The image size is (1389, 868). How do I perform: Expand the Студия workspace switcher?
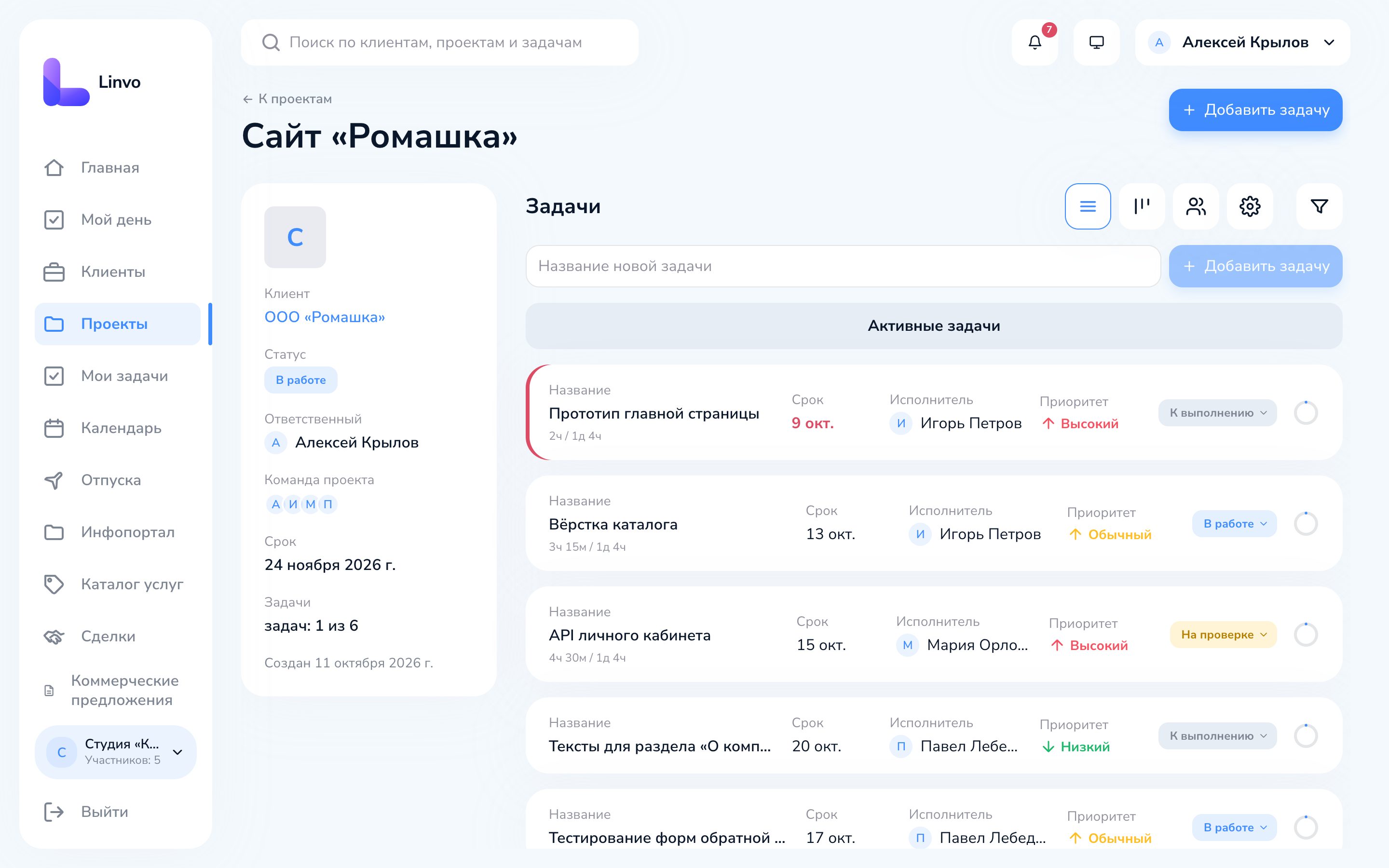[116, 752]
